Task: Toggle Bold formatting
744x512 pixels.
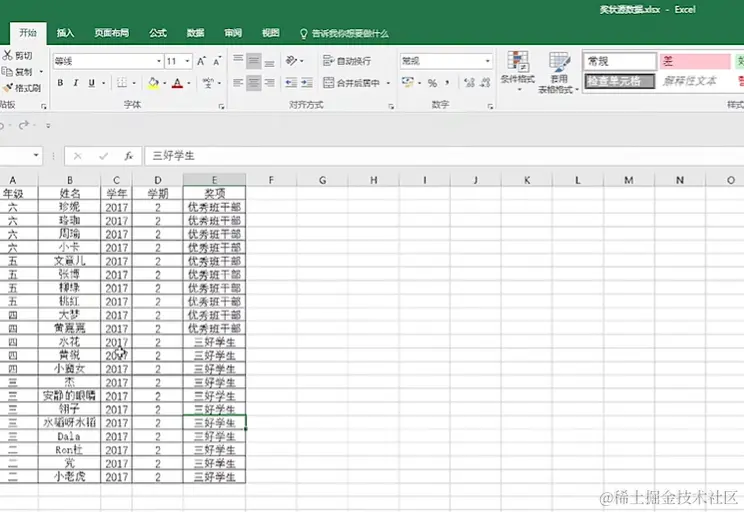Action: pyautogui.click(x=60, y=83)
